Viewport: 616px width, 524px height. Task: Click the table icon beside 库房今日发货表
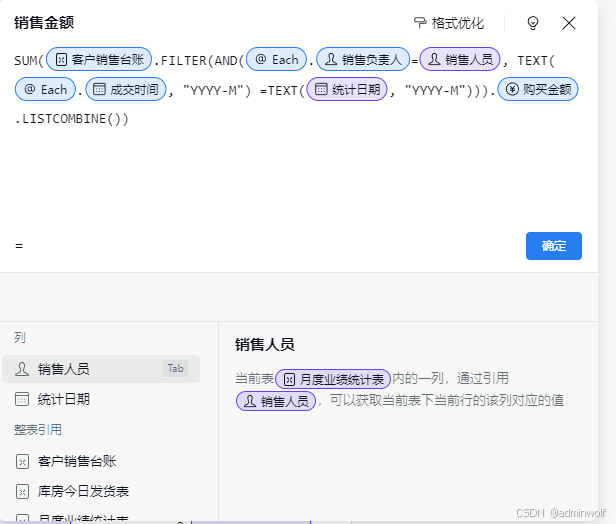coord(22,491)
